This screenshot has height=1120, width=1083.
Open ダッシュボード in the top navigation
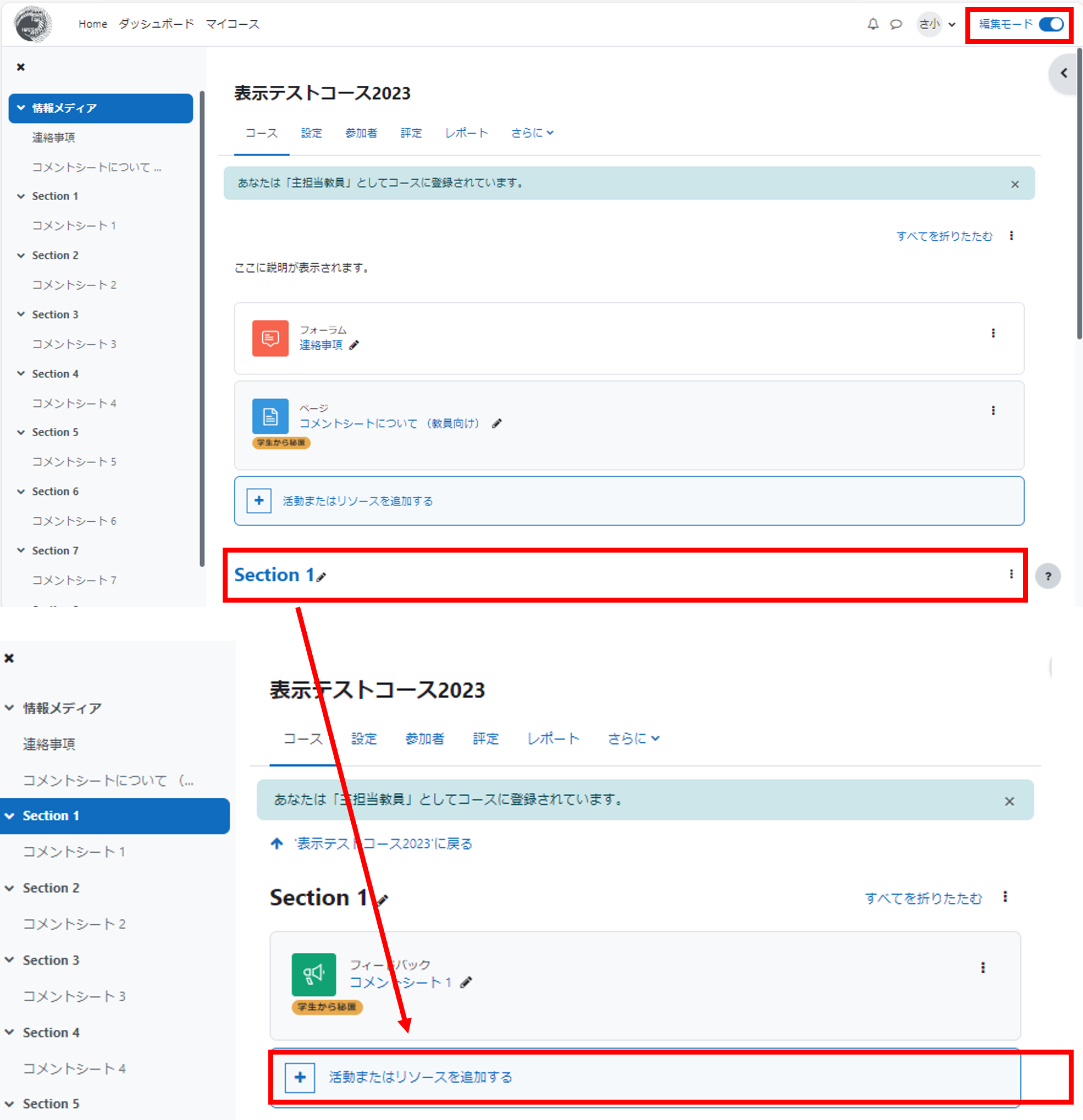pos(156,24)
